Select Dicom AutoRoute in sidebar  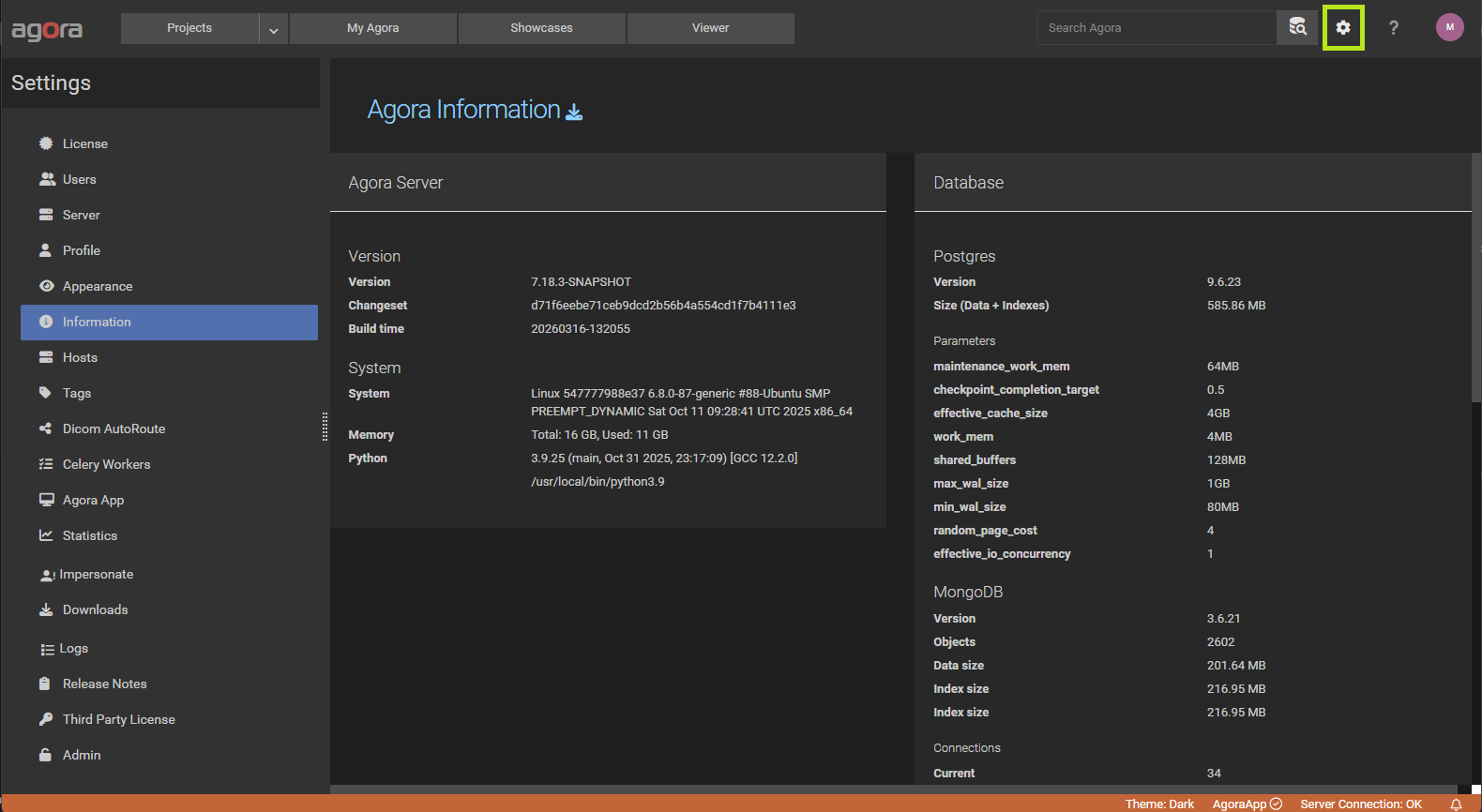click(113, 429)
